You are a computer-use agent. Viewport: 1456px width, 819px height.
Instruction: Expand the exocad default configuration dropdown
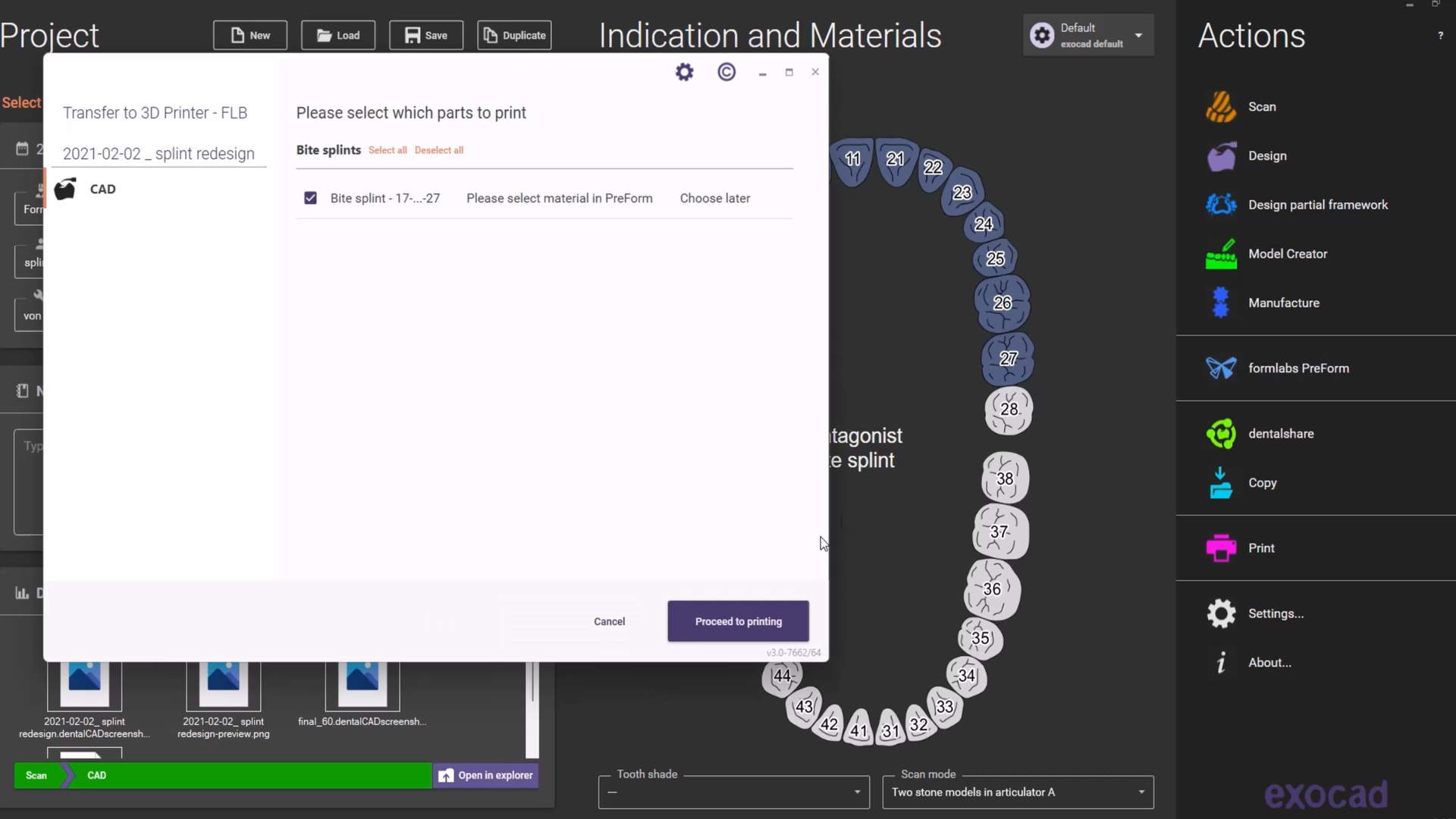[1138, 36]
